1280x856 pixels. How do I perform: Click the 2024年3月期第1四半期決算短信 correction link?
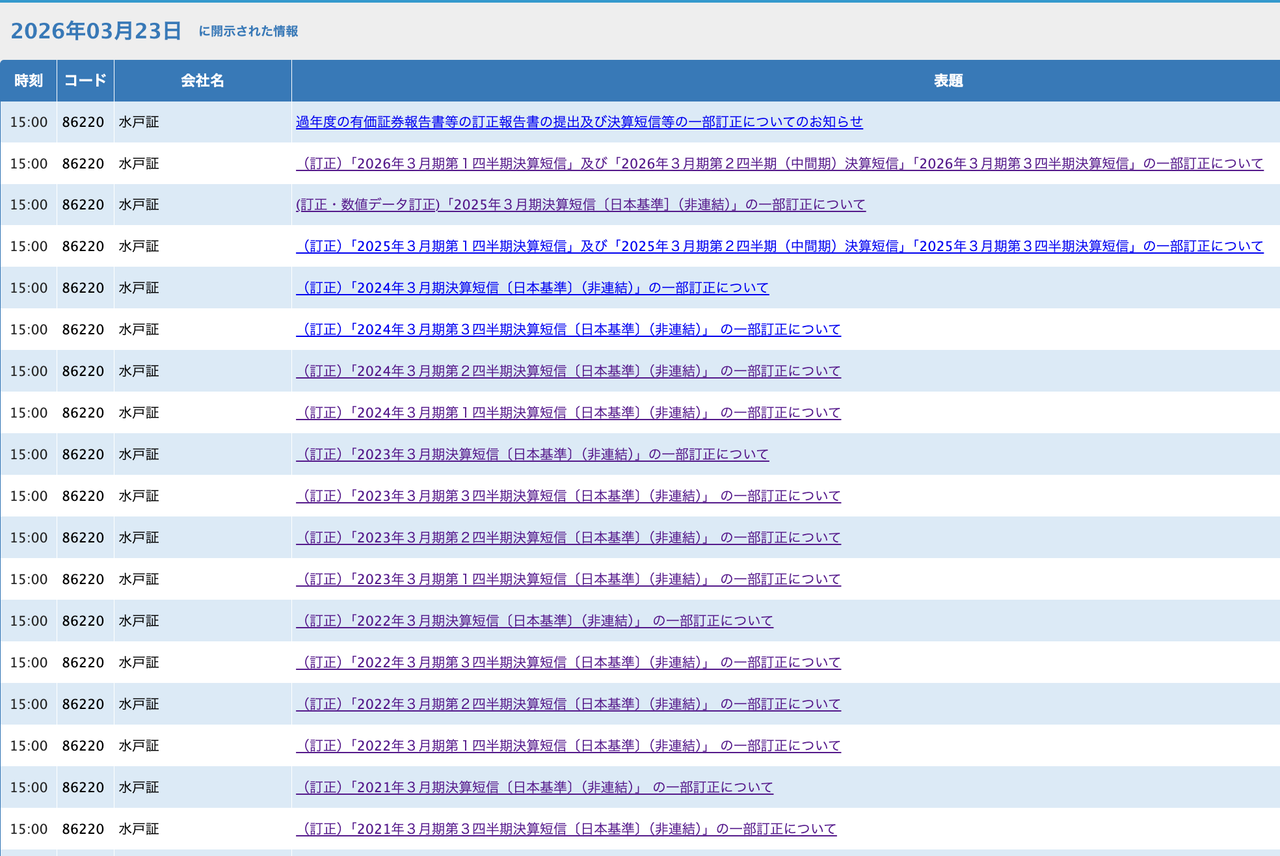[568, 413]
